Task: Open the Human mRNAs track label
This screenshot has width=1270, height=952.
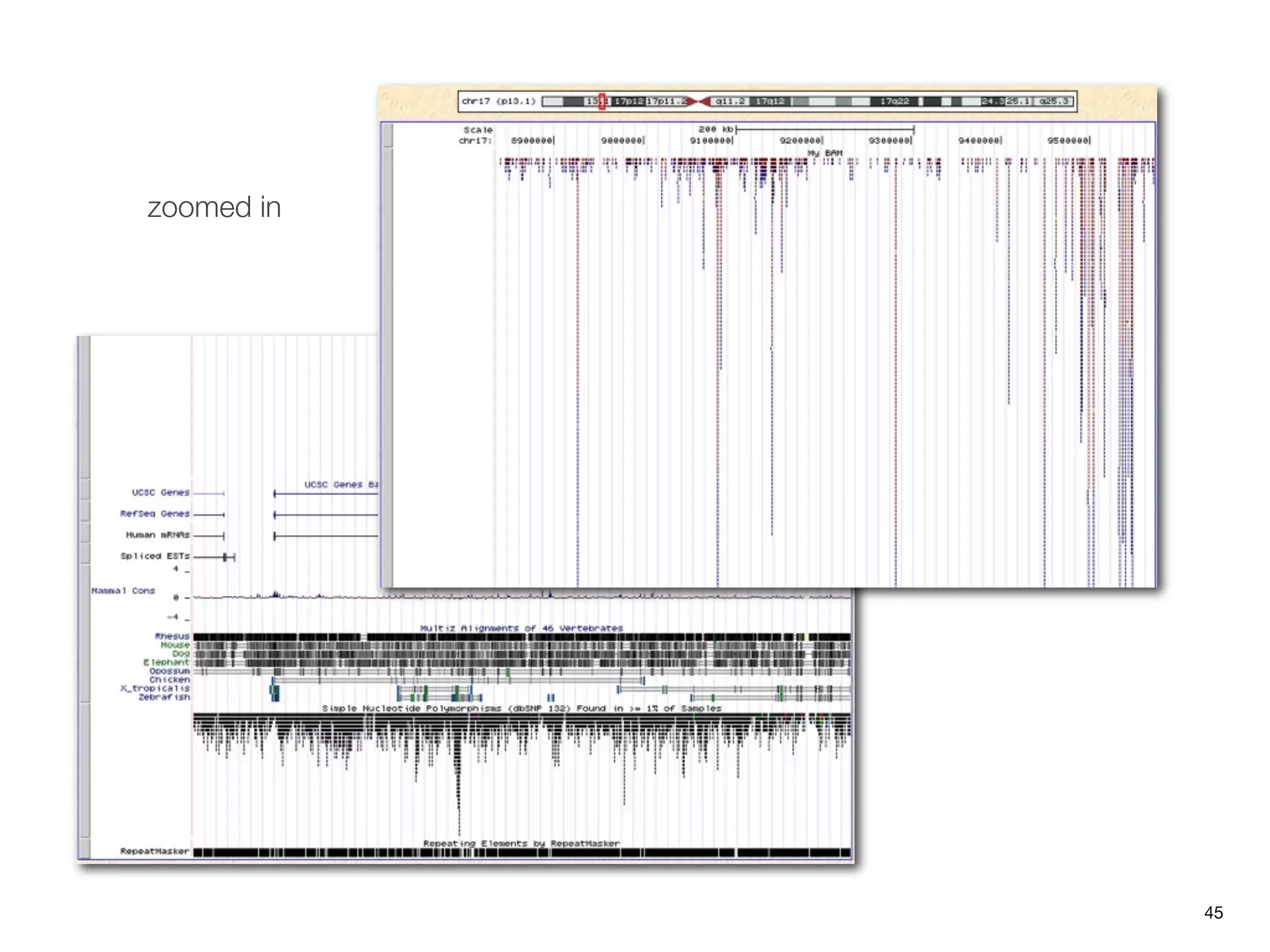Action: pos(158,535)
